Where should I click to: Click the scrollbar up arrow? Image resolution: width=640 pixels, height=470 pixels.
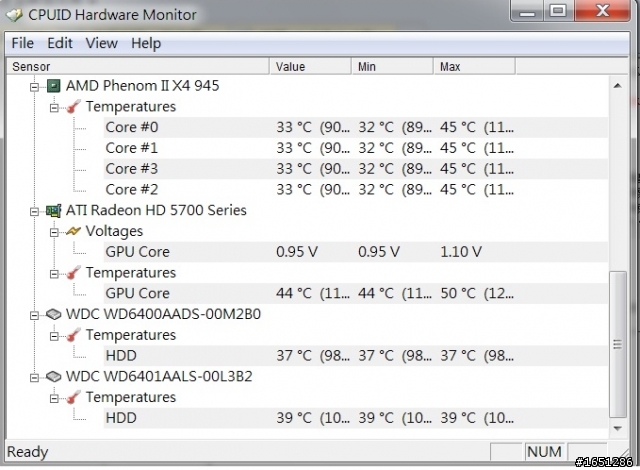[618, 86]
